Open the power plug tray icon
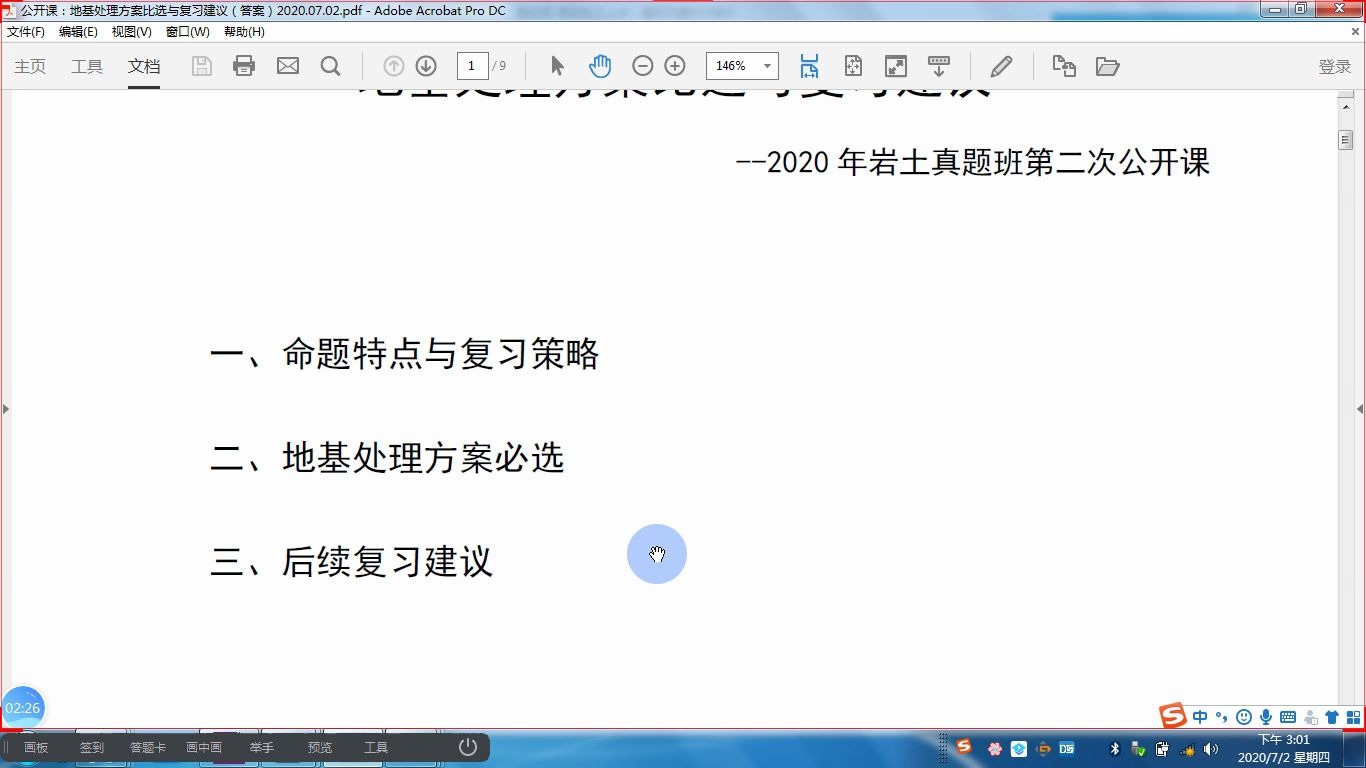This screenshot has height=768, width=1366. point(1162,748)
